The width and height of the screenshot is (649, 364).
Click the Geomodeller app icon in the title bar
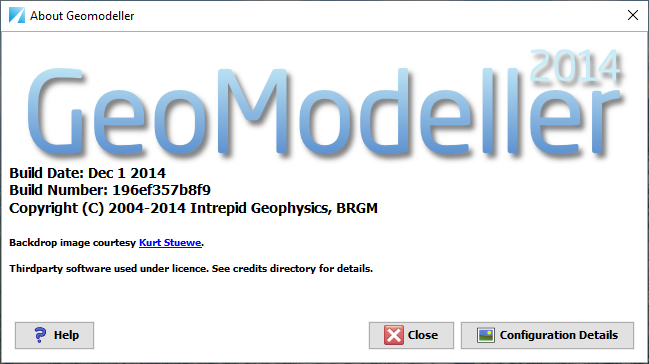pos(17,16)
